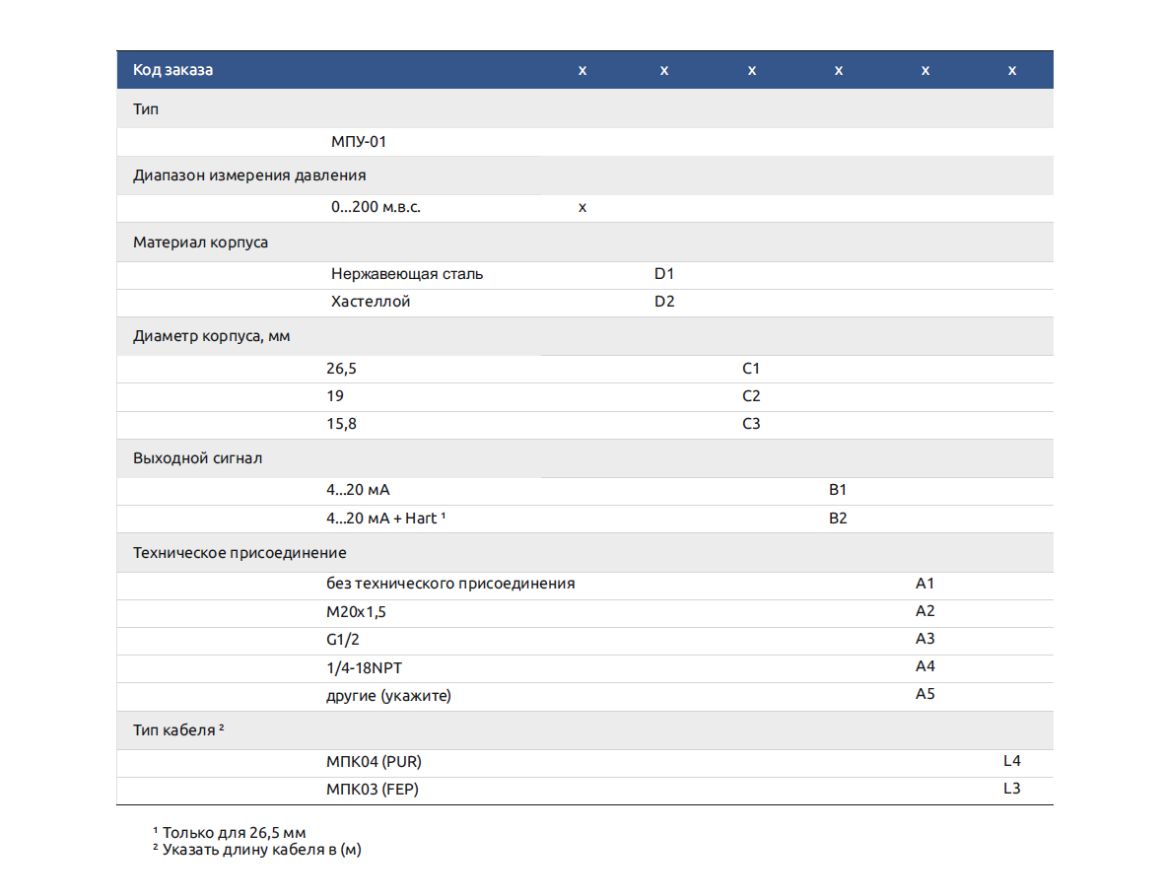Select the 'другие (укажите)' row
1165x888 pixels.
[x=389, y=696]
